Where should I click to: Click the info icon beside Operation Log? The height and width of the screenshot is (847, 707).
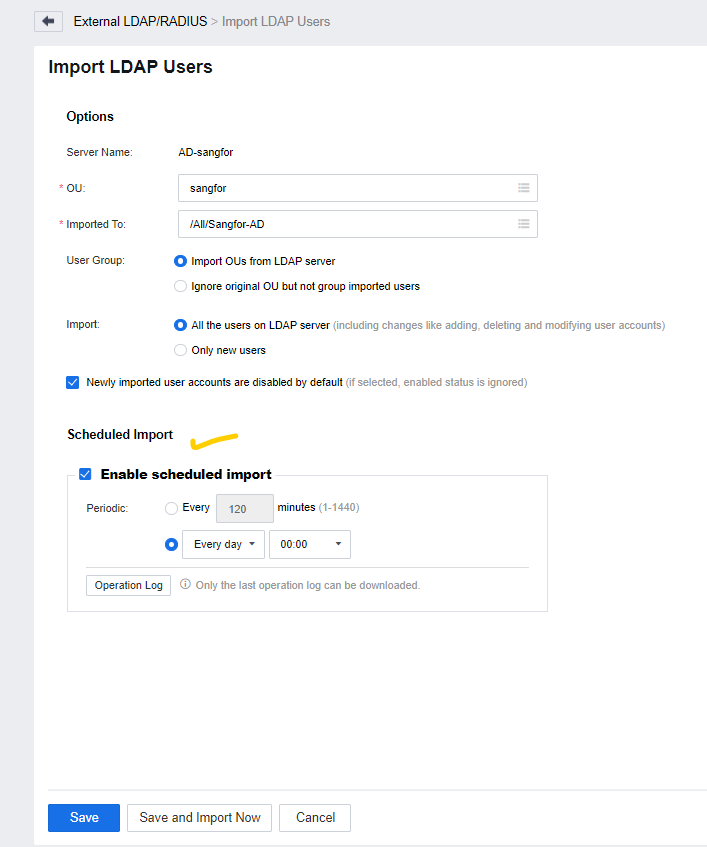(185, 584)
